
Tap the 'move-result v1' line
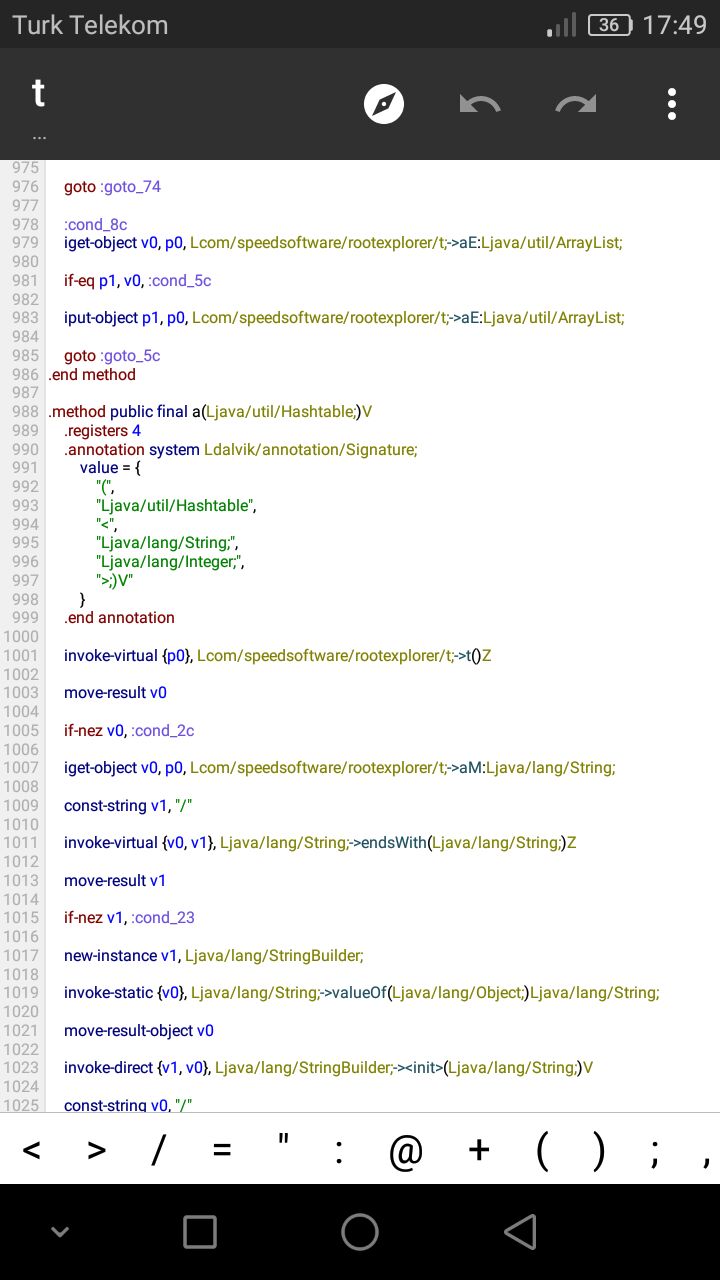click(115, 881)
